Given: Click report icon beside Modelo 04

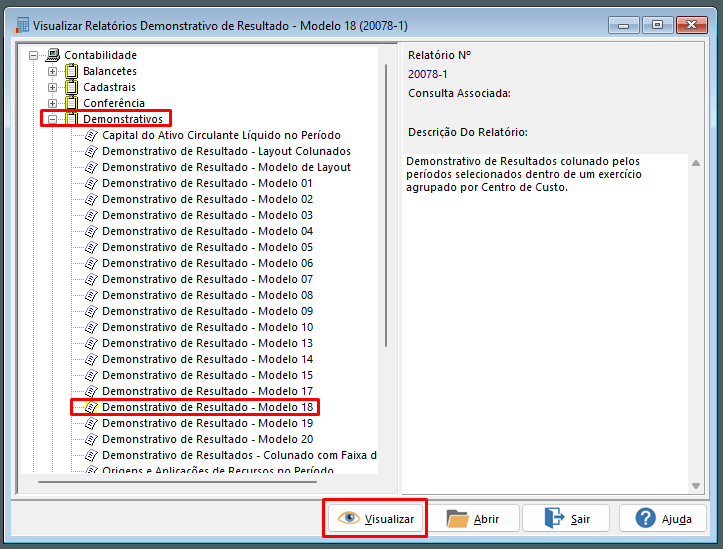Looking at the screenshot, I should tap(91, 231).
